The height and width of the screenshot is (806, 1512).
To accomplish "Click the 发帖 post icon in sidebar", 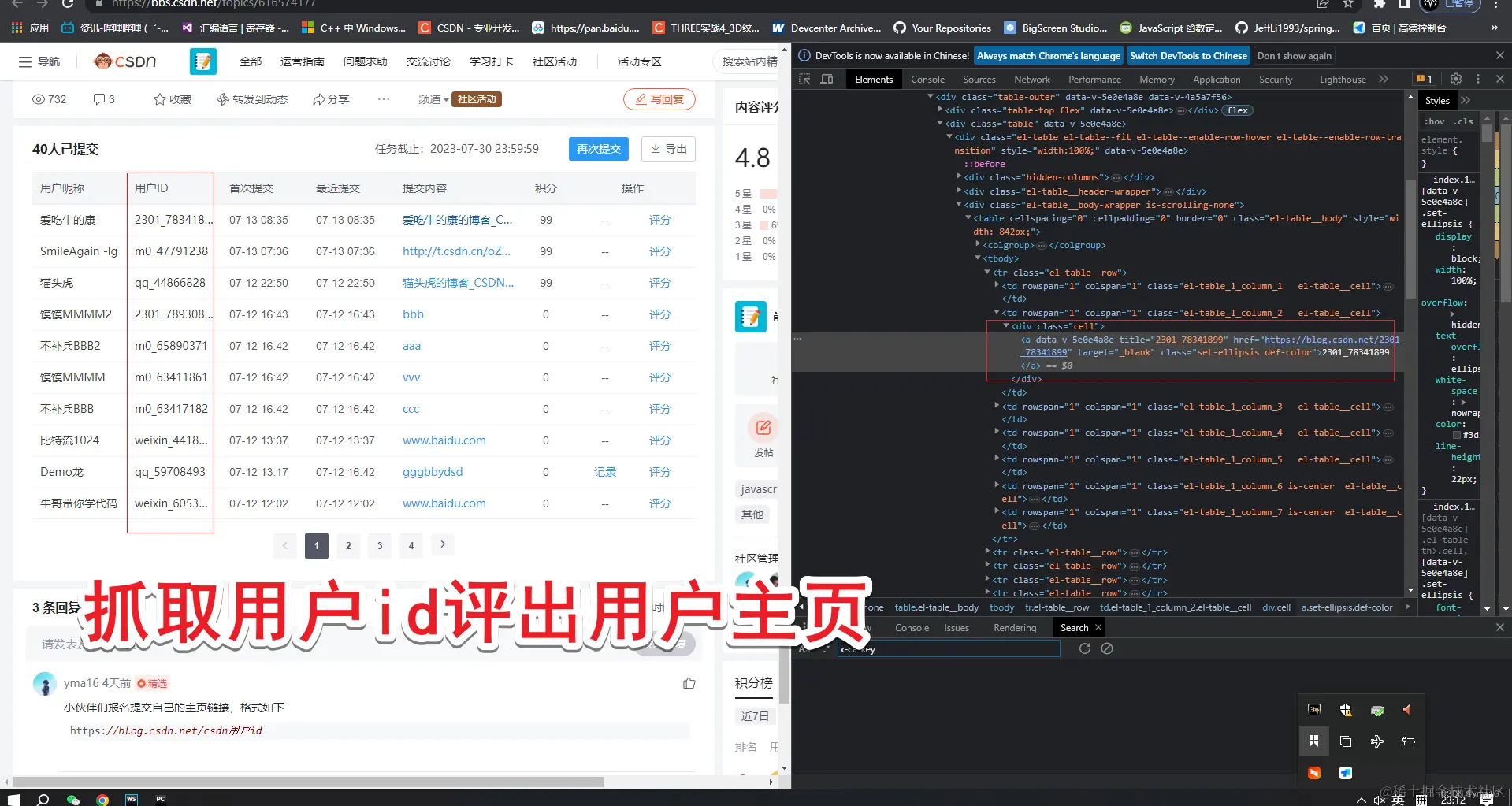I will pos(763,428).
